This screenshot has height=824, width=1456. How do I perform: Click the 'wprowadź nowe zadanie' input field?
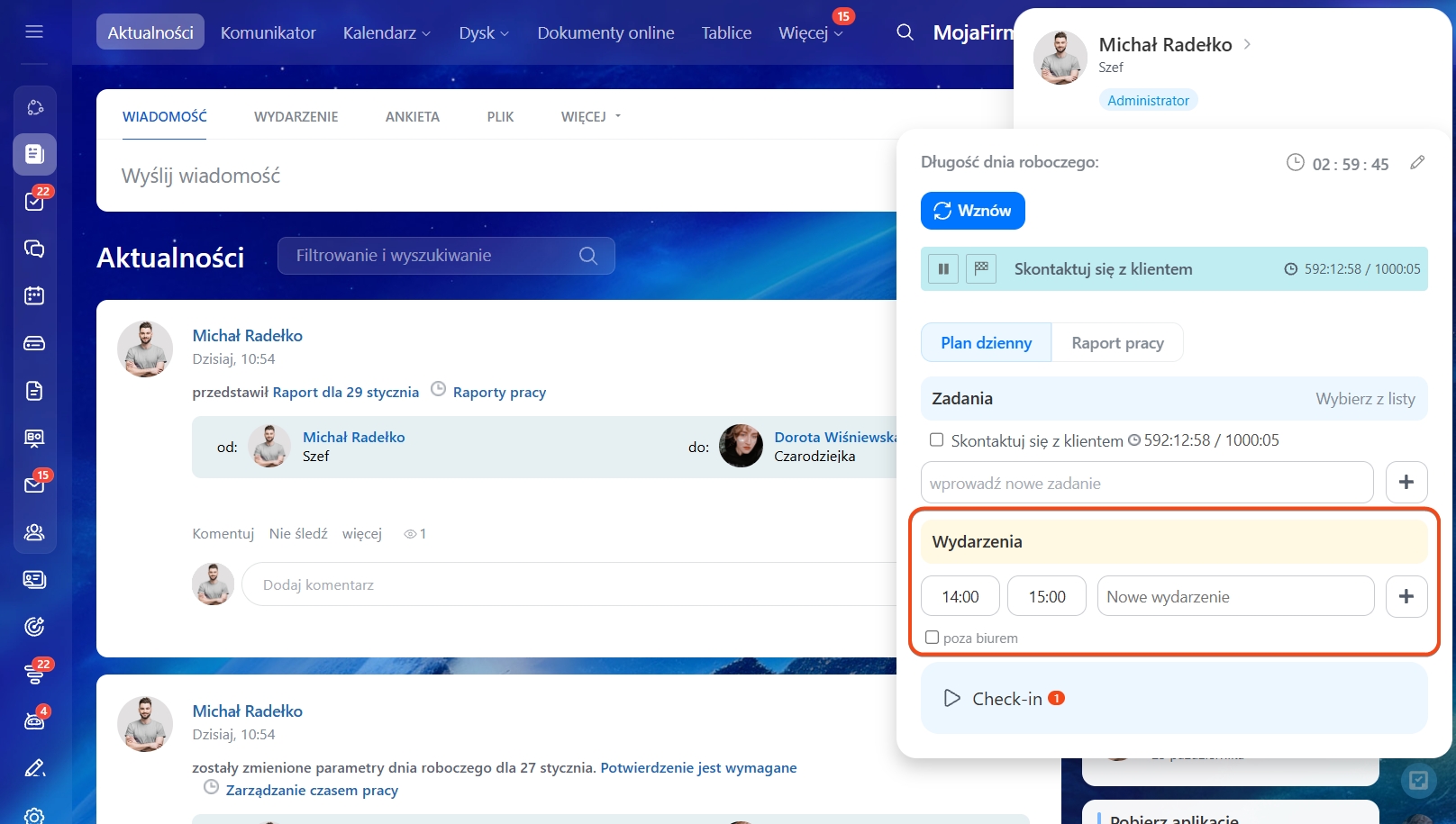click(1146, 484)
